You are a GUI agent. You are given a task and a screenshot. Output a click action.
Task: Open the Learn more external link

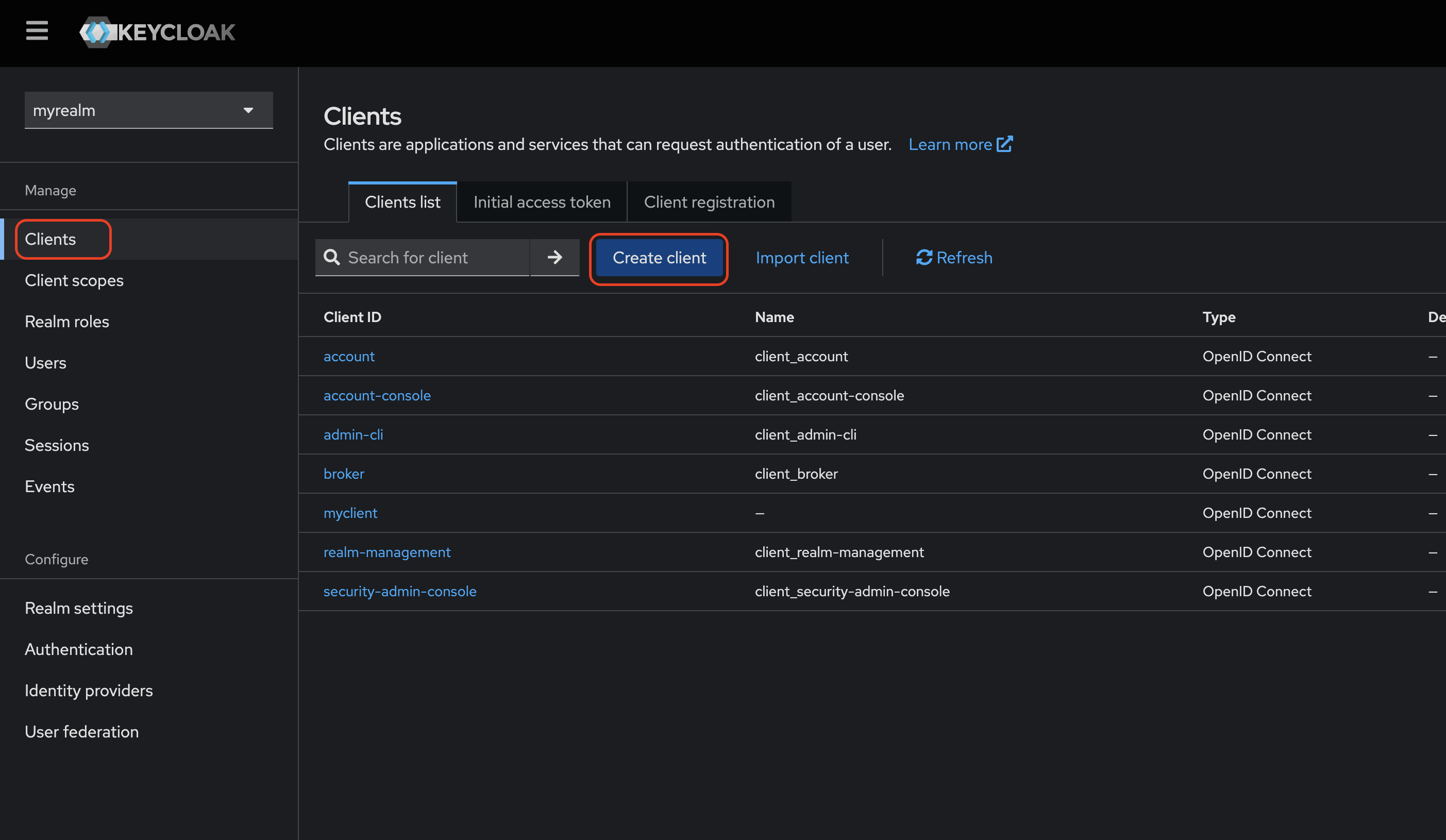pyautogui.click(x=961, y=144)
